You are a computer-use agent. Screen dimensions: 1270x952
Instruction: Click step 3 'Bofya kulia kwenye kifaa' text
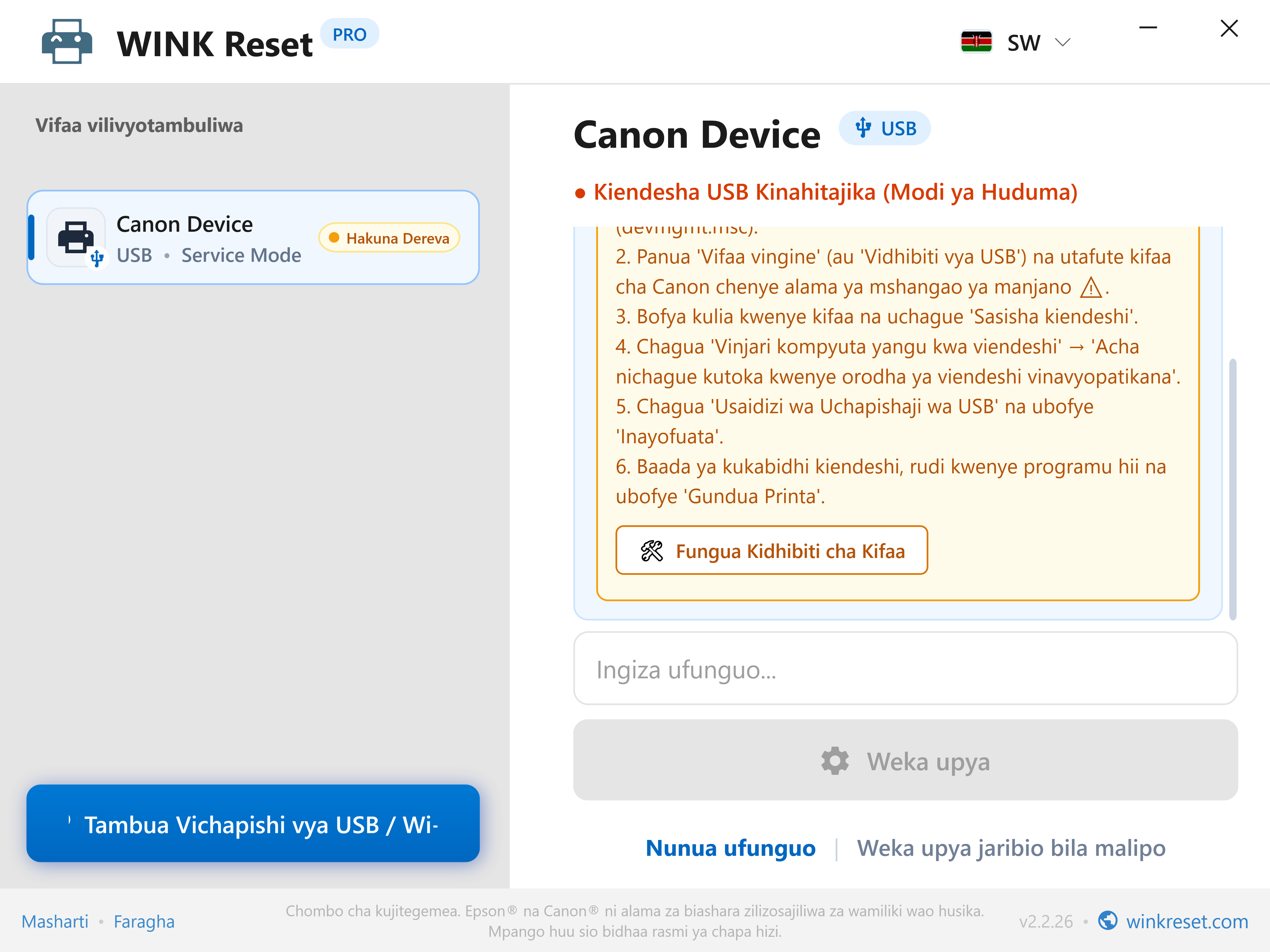(877, 317)
